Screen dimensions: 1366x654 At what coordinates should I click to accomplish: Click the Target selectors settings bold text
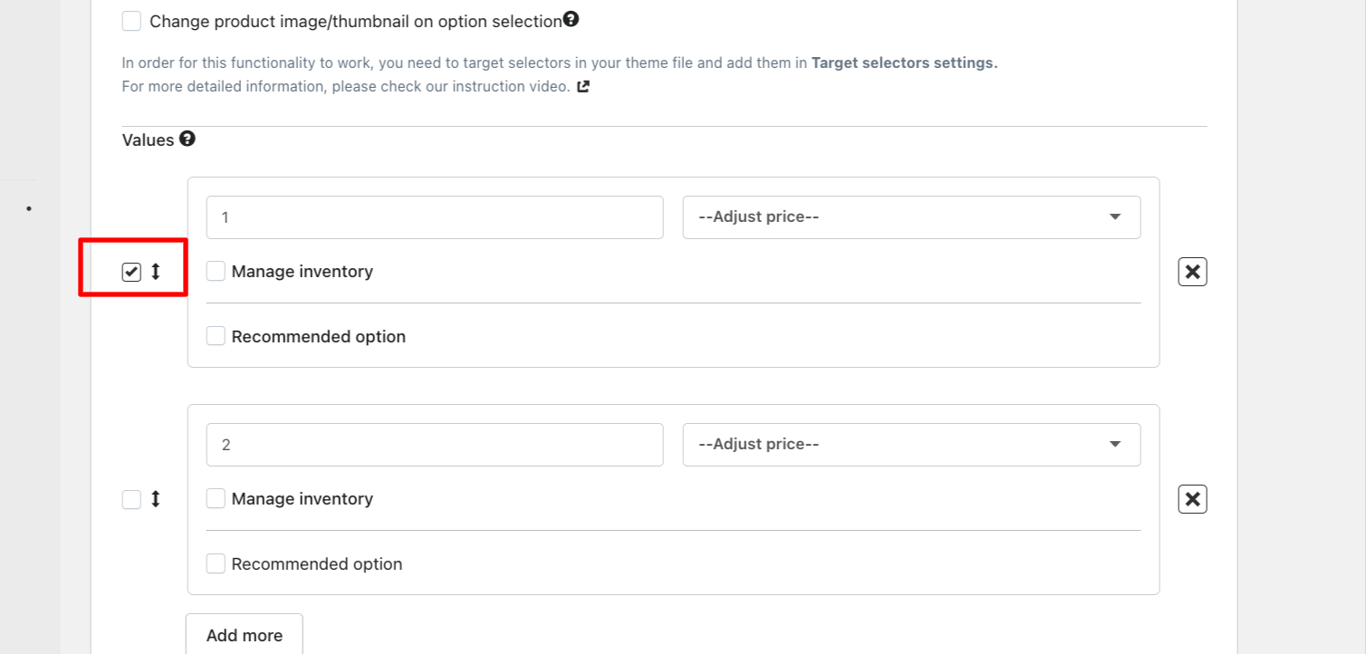pyautogui.click(x=904, y=63)
